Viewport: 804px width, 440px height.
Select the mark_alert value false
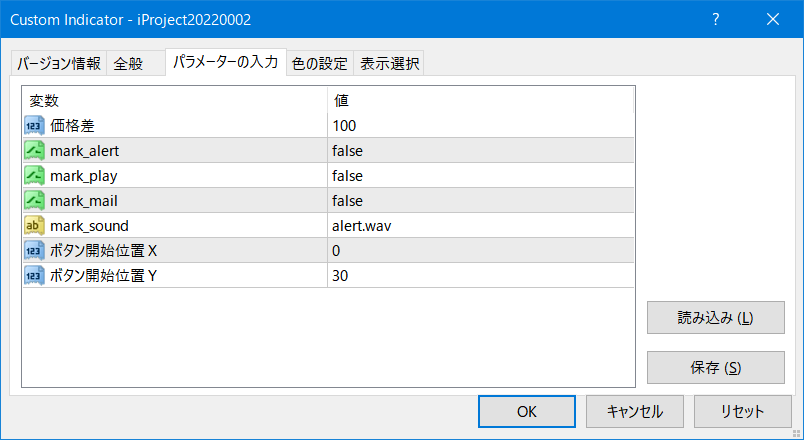(480, 151)
